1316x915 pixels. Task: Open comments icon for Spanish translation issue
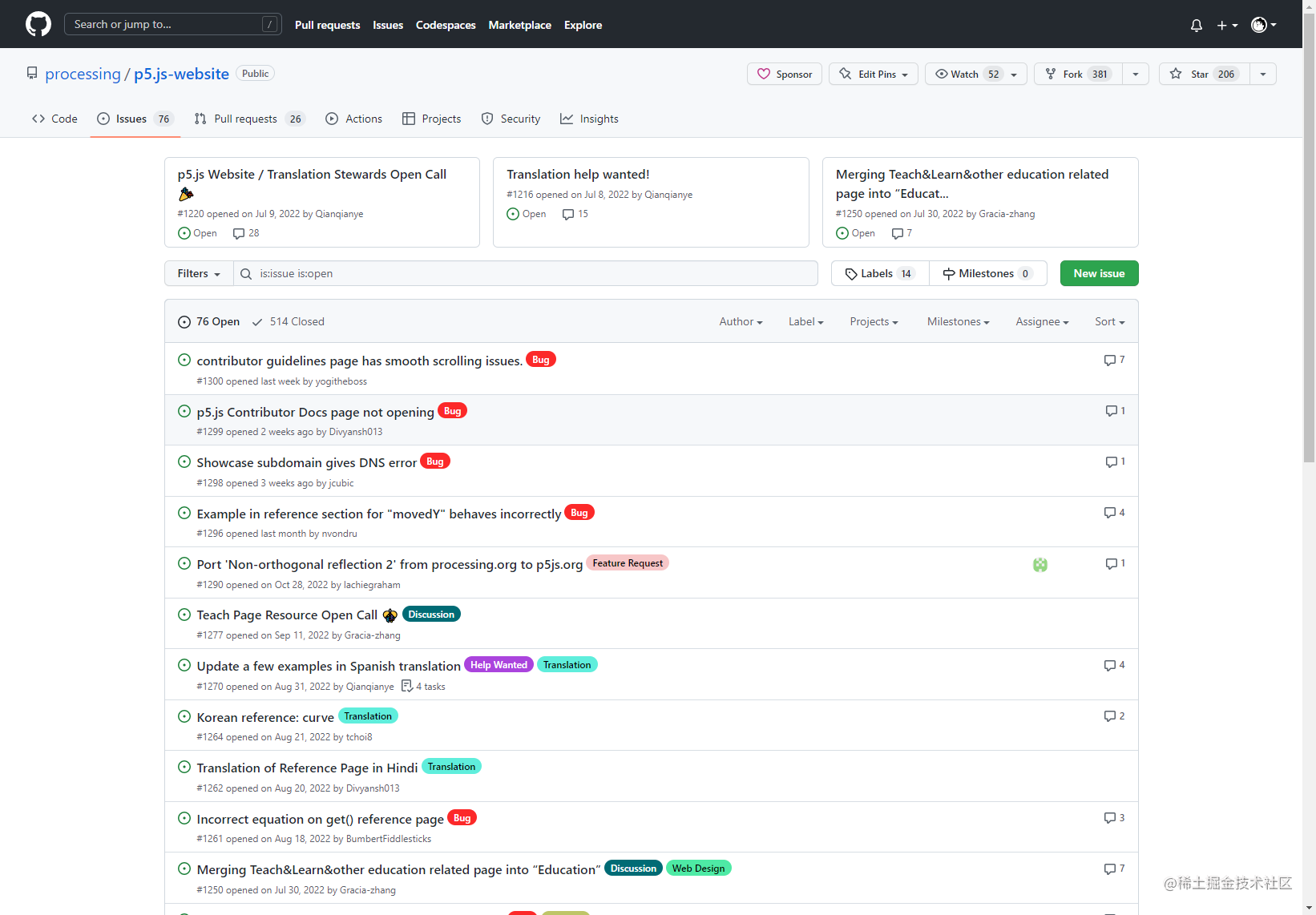1114,665
